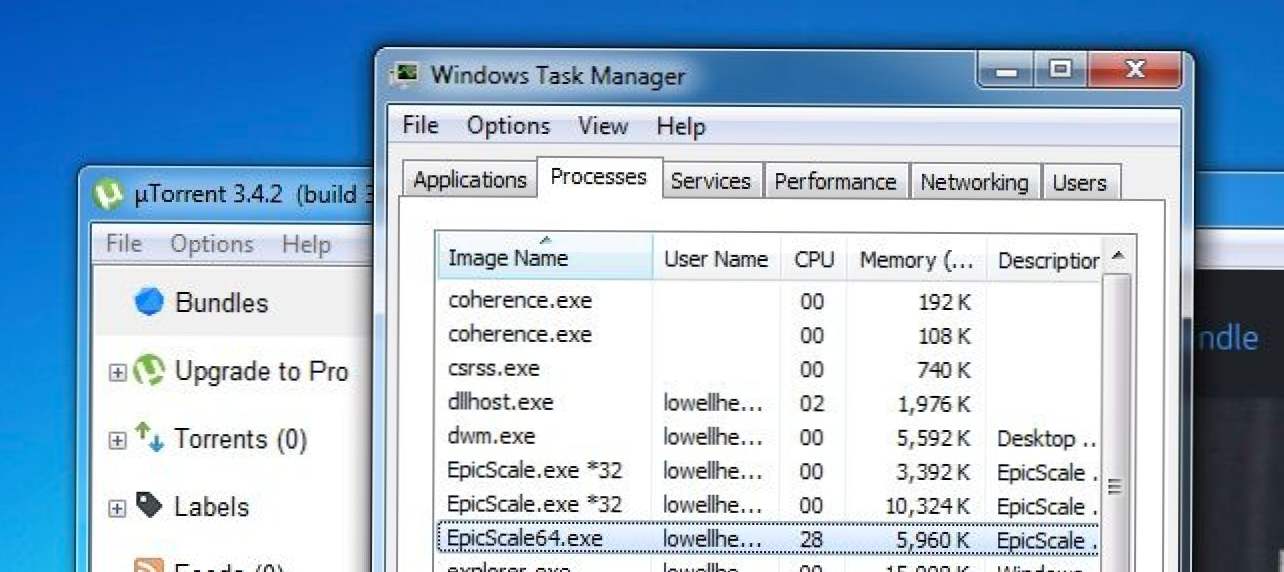Click the Torrents arrows icon in sidebar
Viewport: 1284px width, 572px height.
149,437
